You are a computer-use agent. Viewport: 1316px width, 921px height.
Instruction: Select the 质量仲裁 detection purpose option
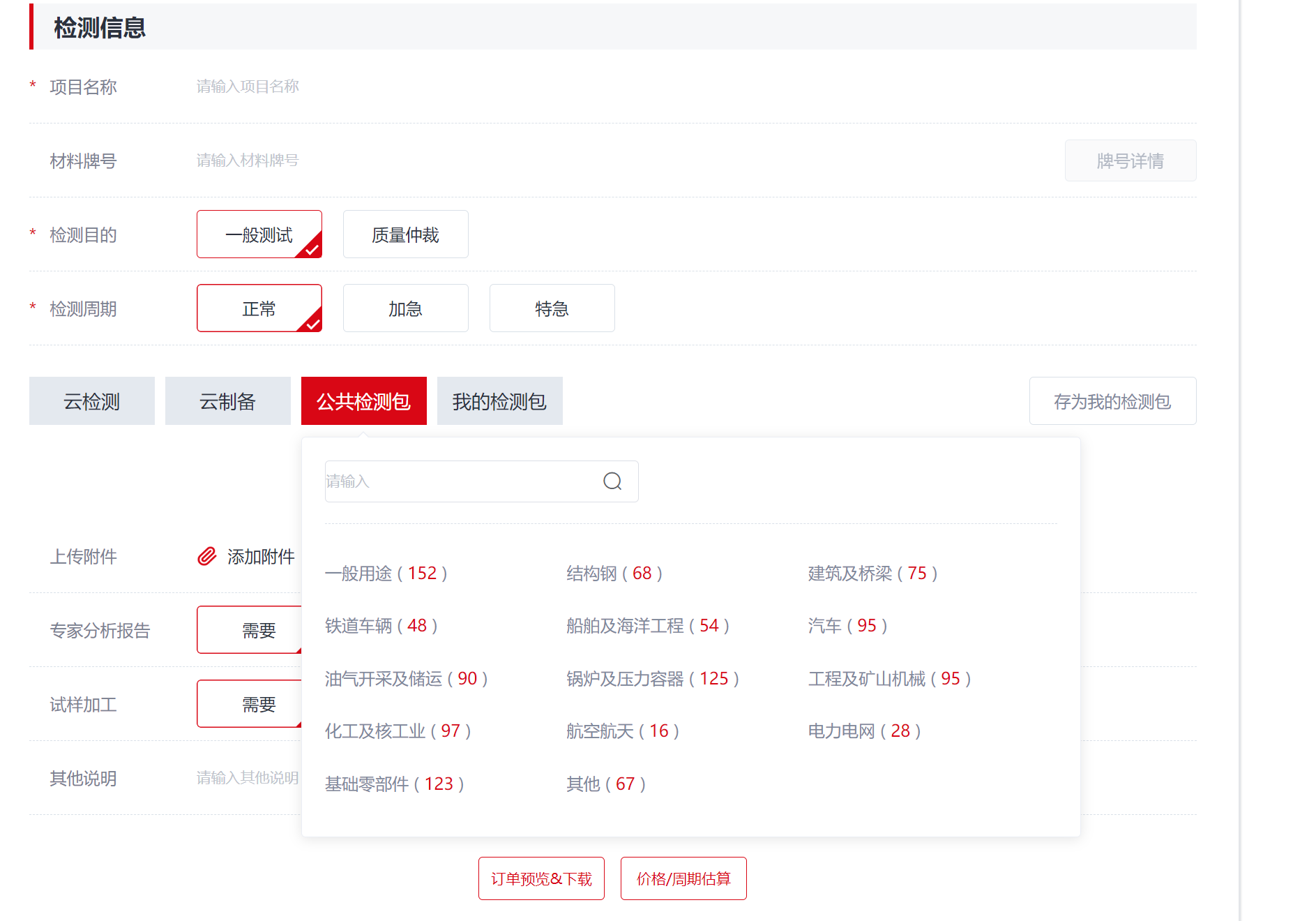click(406, 234)
